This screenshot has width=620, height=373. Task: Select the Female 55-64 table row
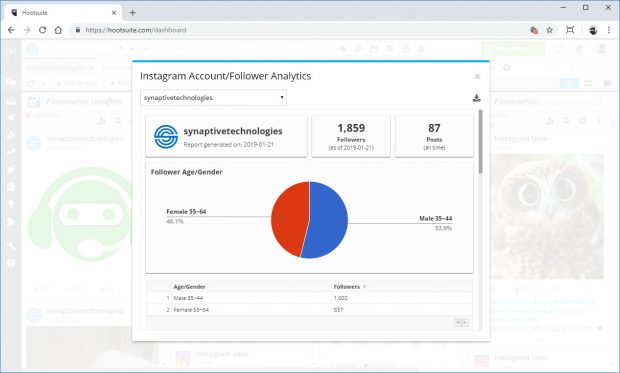(x=309, y=310)
